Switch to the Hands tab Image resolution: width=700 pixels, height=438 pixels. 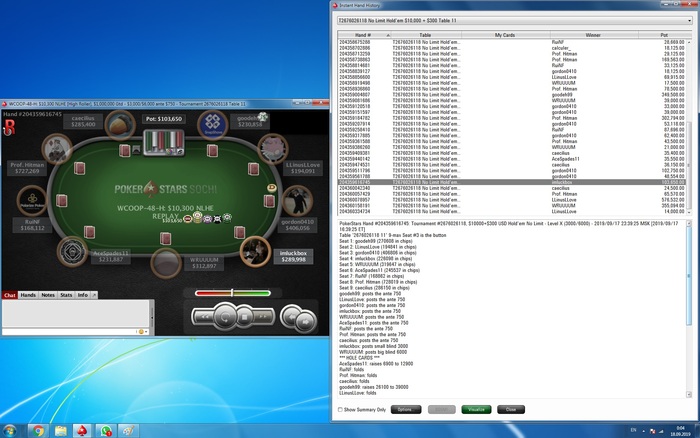pyautogui.click(x=28, y=295)
